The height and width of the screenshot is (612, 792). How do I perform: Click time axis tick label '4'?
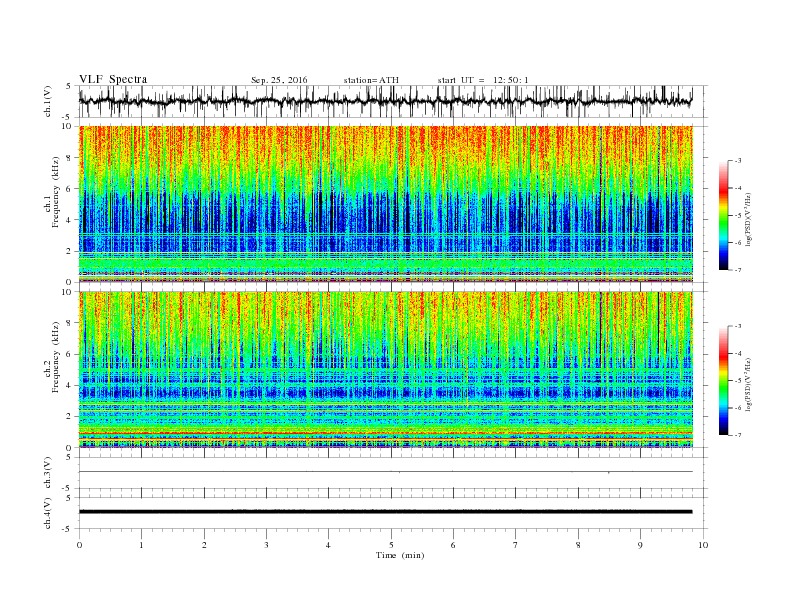click(x=328, y=545)
